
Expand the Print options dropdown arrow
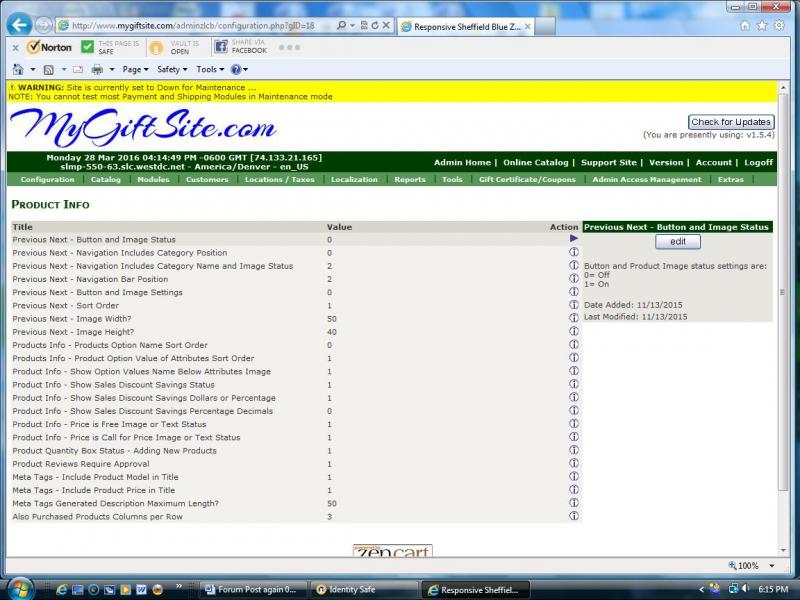point(112,69)
